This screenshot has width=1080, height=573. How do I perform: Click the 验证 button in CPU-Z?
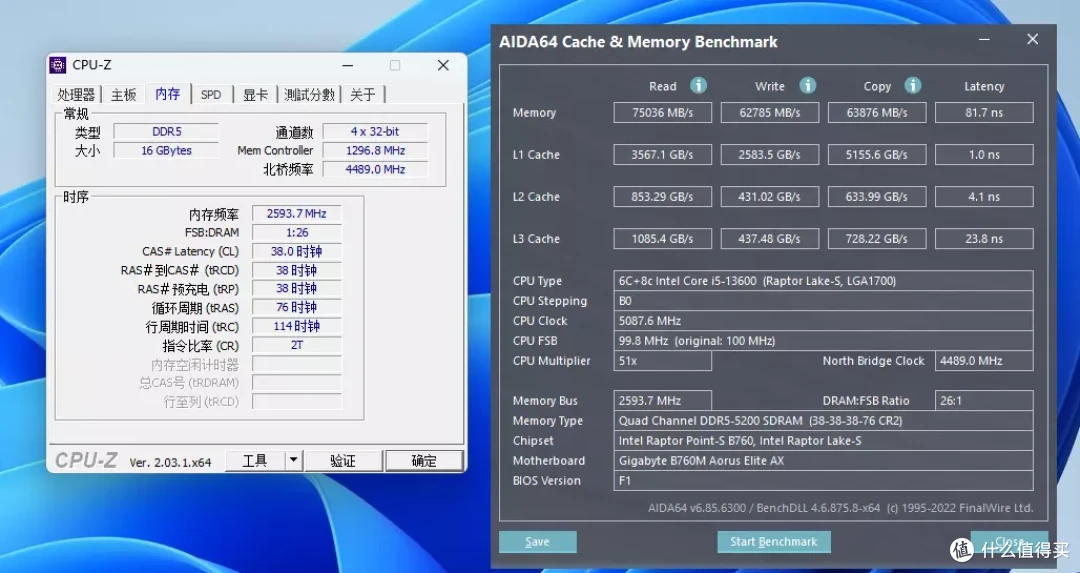(343, 460)
